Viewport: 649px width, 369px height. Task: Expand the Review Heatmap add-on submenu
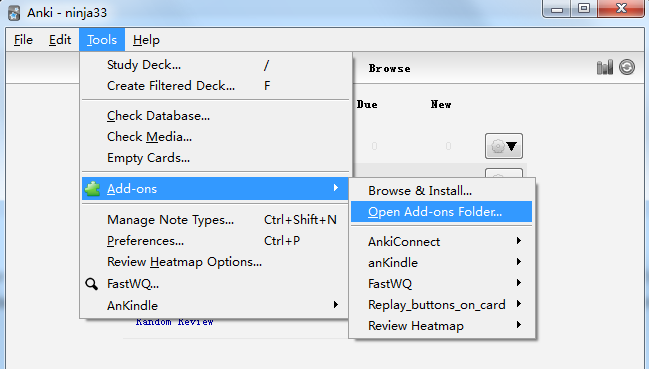click(441, 326)
